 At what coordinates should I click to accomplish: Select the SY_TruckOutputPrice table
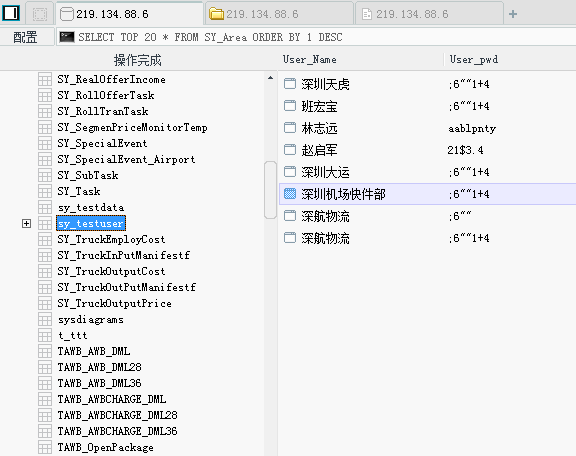(114, 304)
